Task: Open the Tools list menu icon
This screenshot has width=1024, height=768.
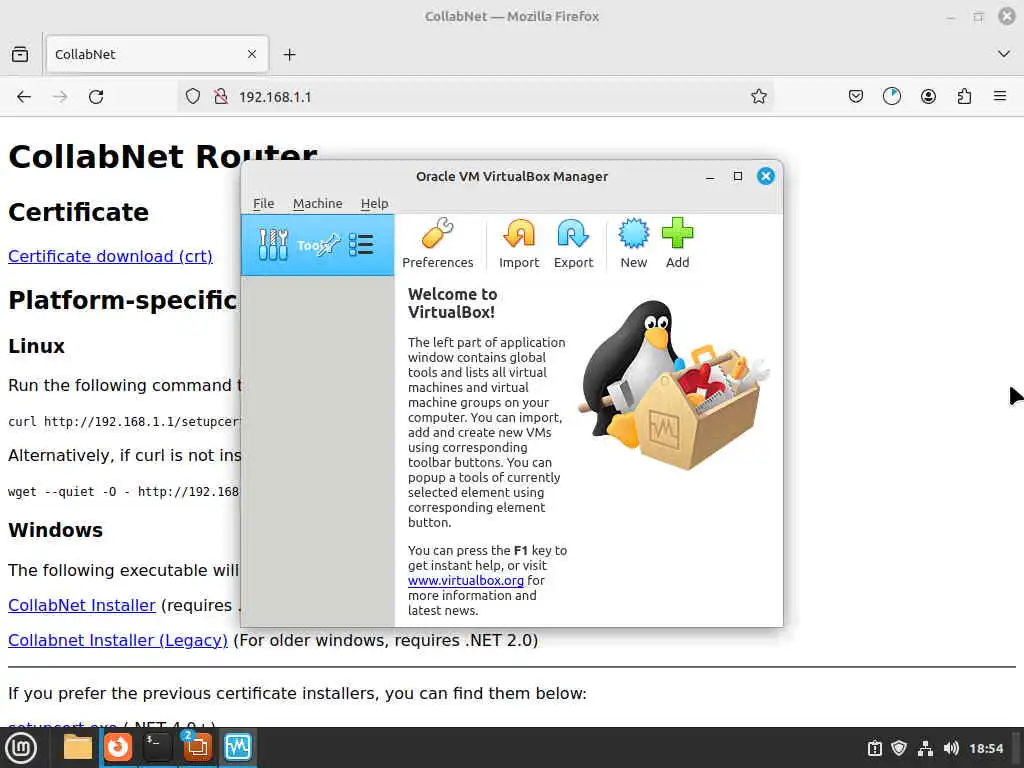Action: (x=361, y=245)
